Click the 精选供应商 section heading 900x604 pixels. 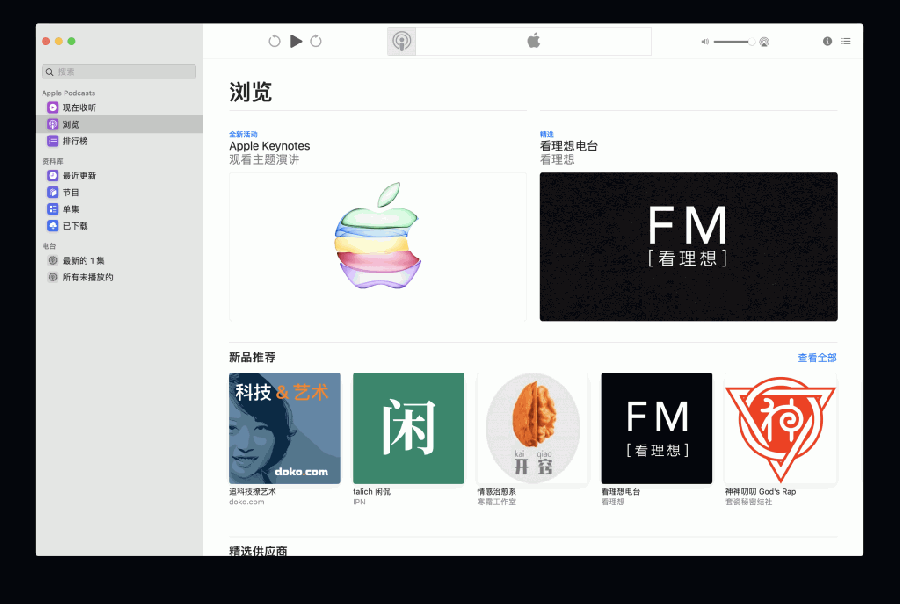pyautogui.click(x=258, y=550)
